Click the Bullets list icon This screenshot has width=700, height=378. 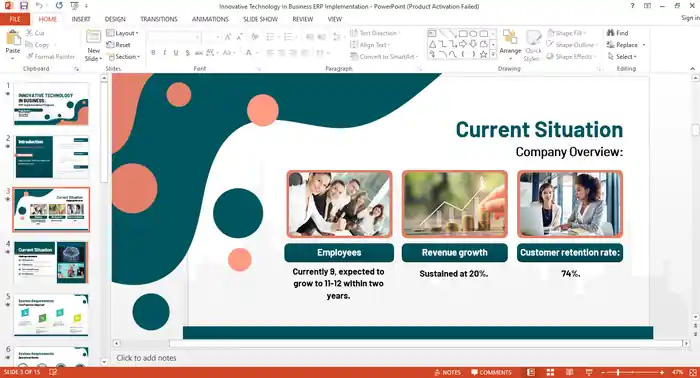pos(270,37)
